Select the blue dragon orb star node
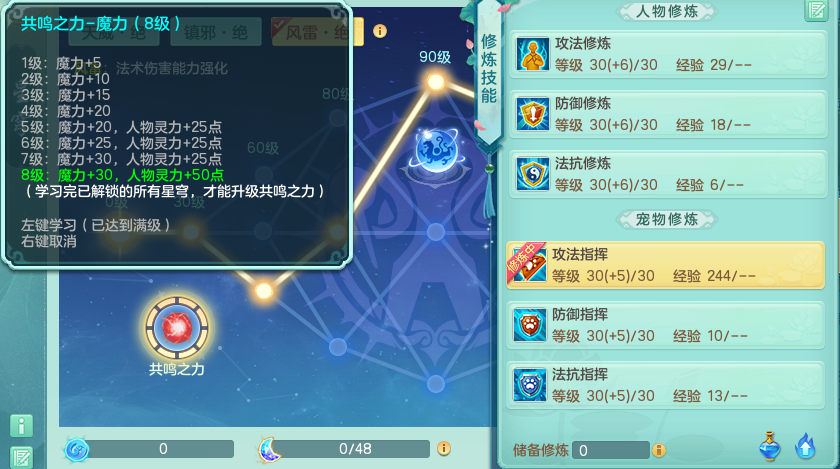 (437, 151)
